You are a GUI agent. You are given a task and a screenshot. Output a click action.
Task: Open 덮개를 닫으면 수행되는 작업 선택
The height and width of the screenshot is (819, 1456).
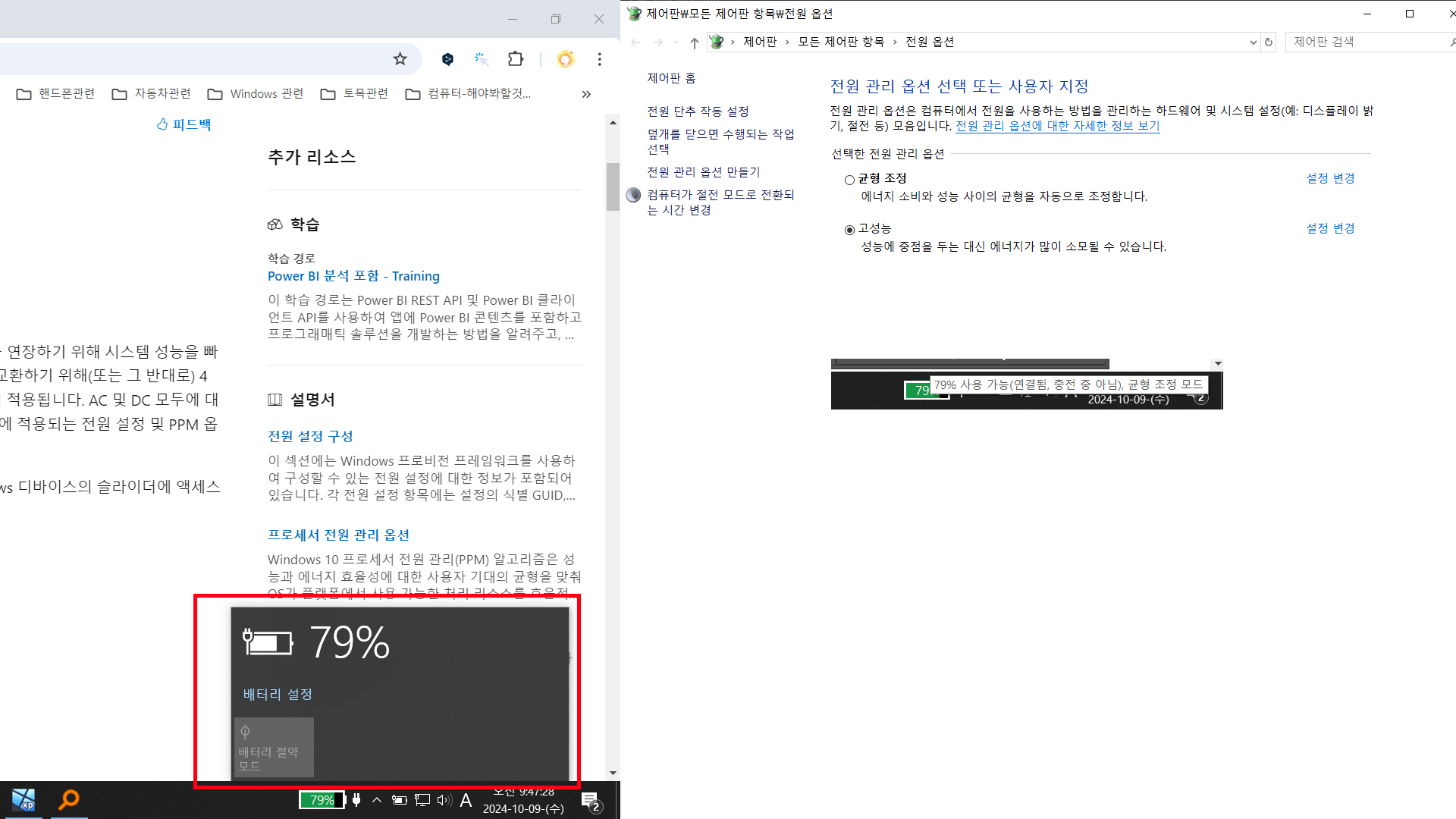click(x=720, y=142)
